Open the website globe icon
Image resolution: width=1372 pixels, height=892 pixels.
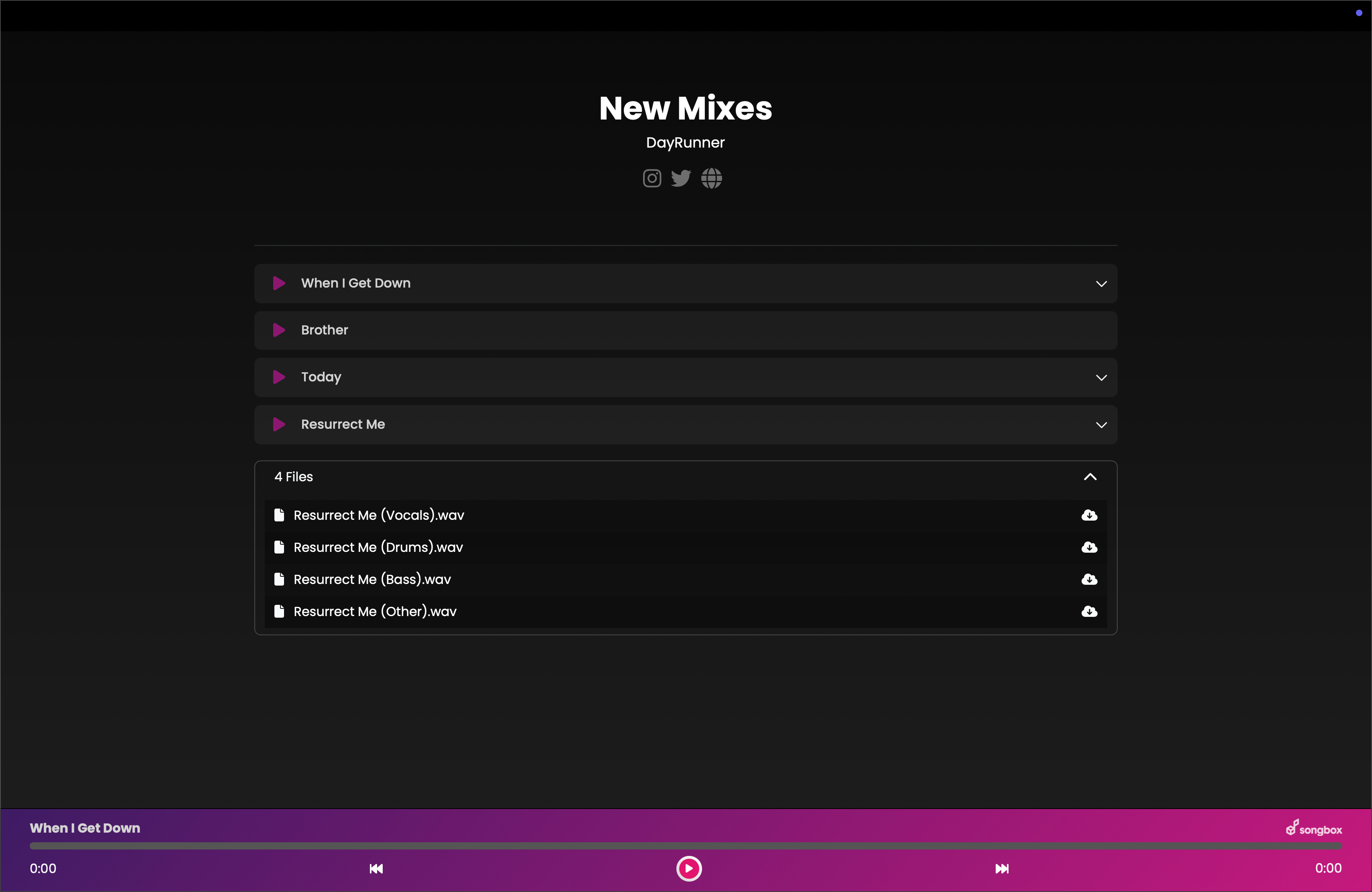click(711, 178)
